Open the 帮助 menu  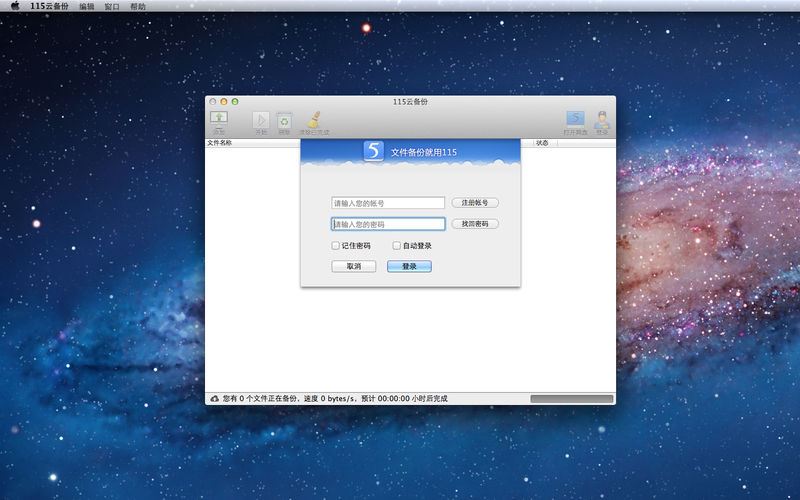point(138,6)
